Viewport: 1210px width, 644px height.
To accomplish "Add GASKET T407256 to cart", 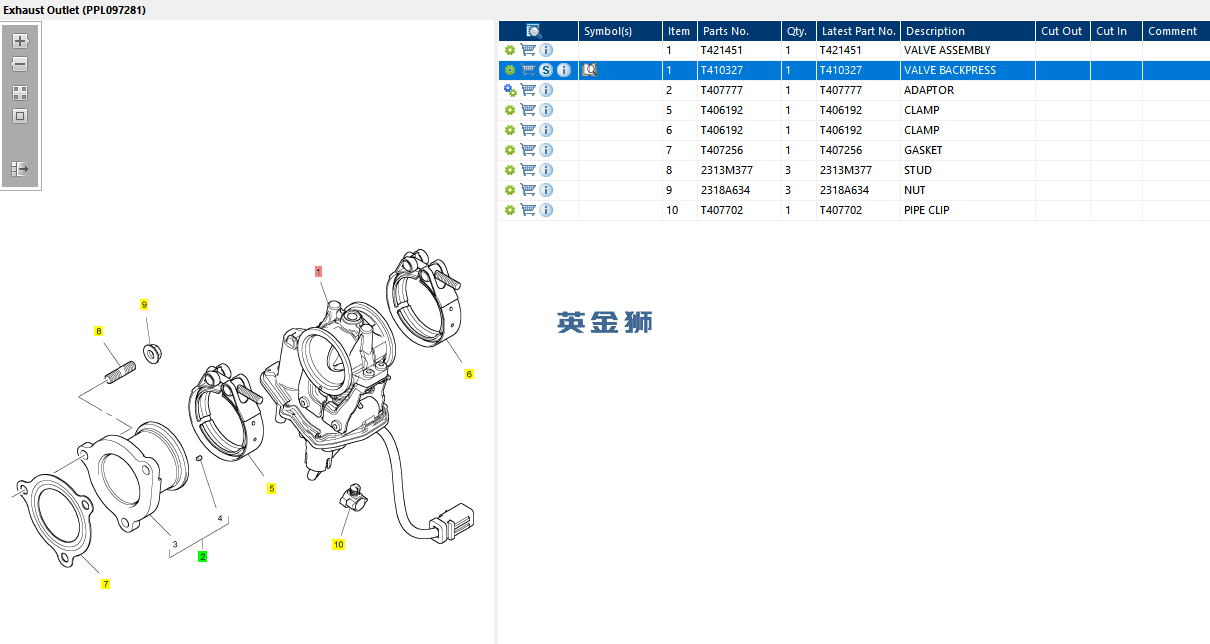I will (528, 150).
